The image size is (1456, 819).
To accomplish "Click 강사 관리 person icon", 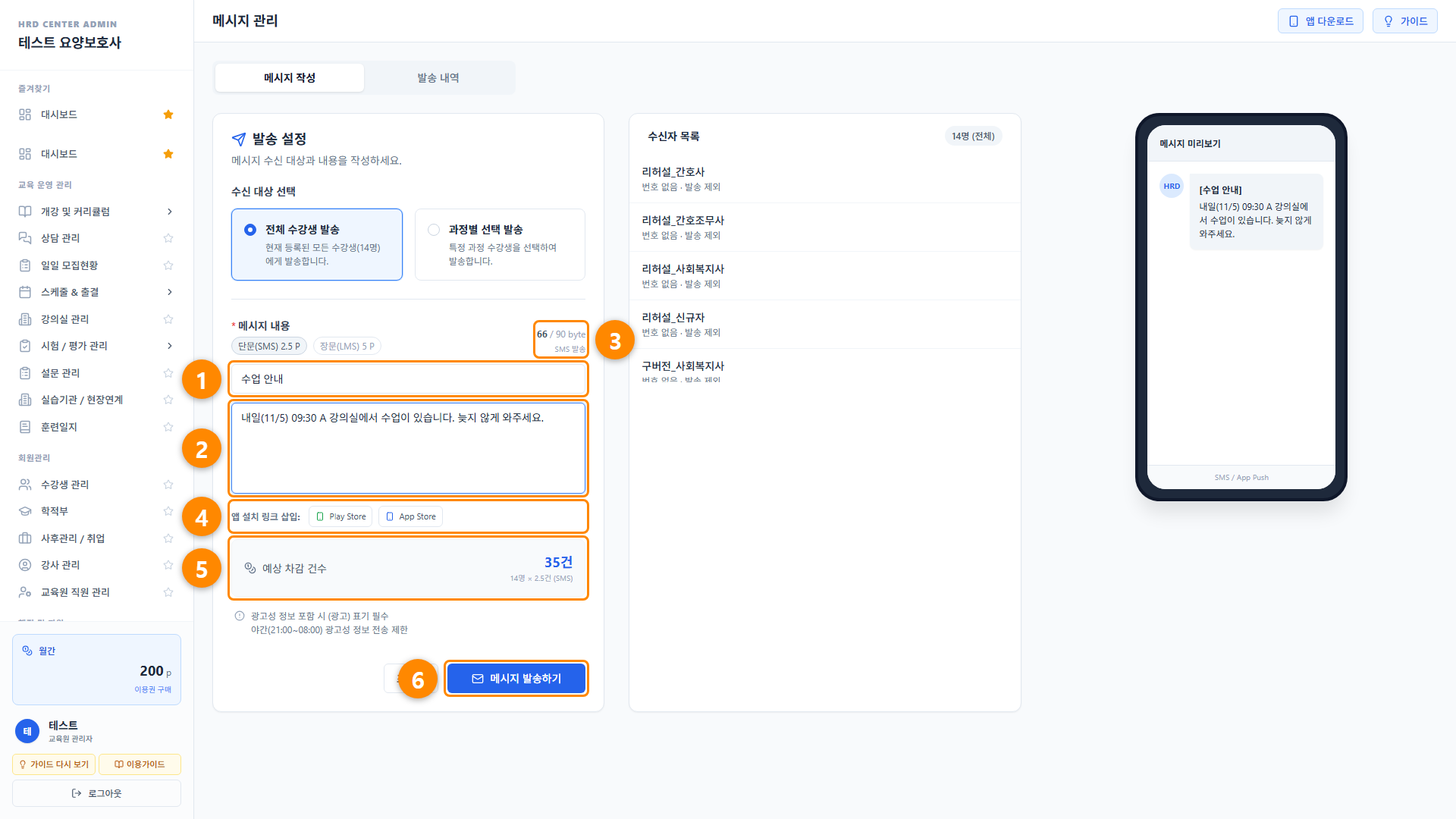I will (x=25, y=565).
